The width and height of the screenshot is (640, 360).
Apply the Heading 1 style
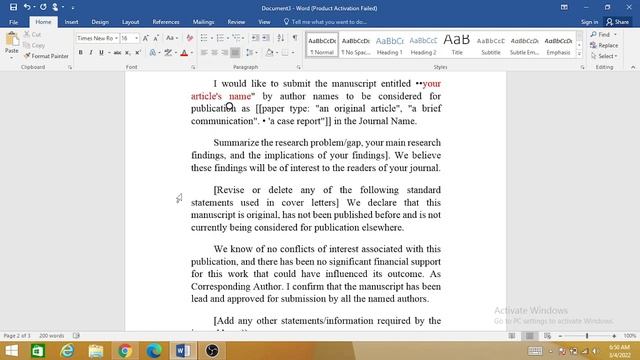tap(389, 45)
